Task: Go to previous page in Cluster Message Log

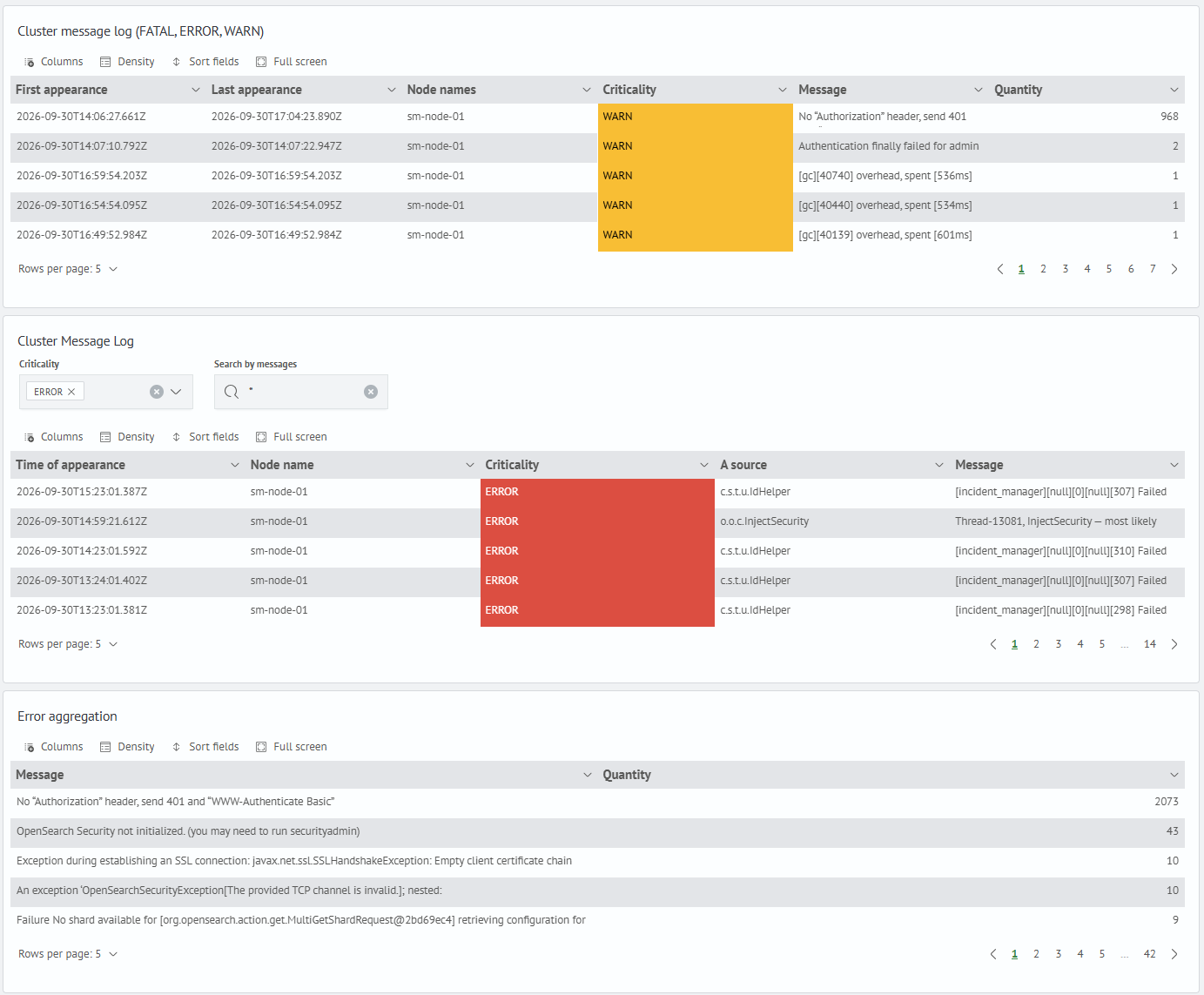Action: click(993, 644)
